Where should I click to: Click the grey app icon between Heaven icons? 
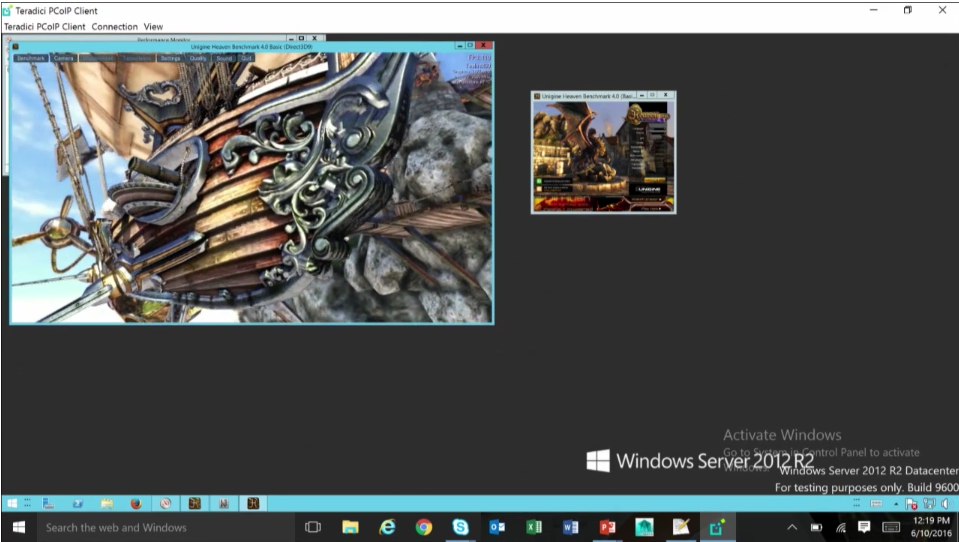point(224,503)
